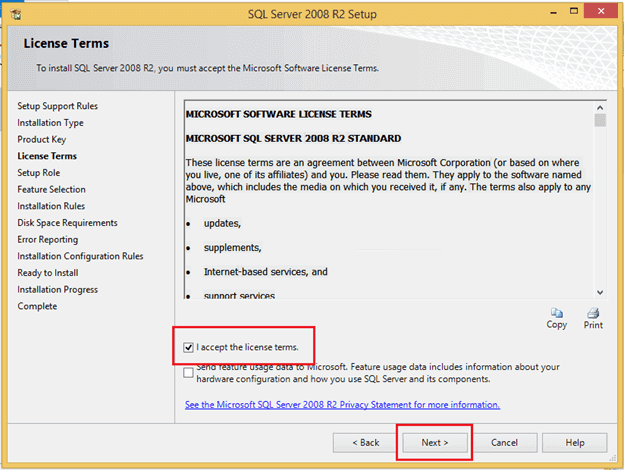Click the license text scrollbar down arrow
This screenshot has width=624, height=470.
tap(600, 291)
